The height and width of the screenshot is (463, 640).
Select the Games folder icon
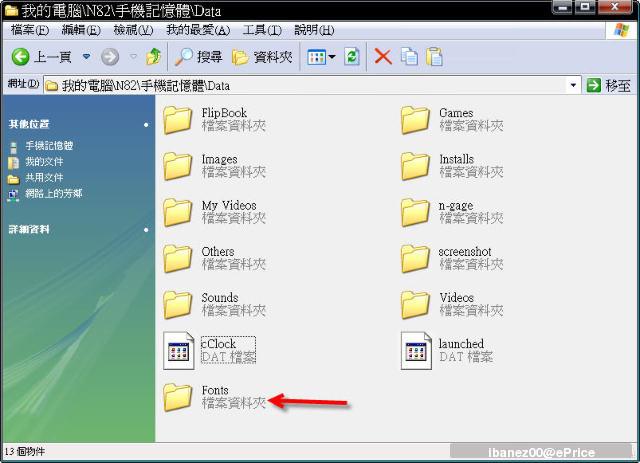pos(415,120)
